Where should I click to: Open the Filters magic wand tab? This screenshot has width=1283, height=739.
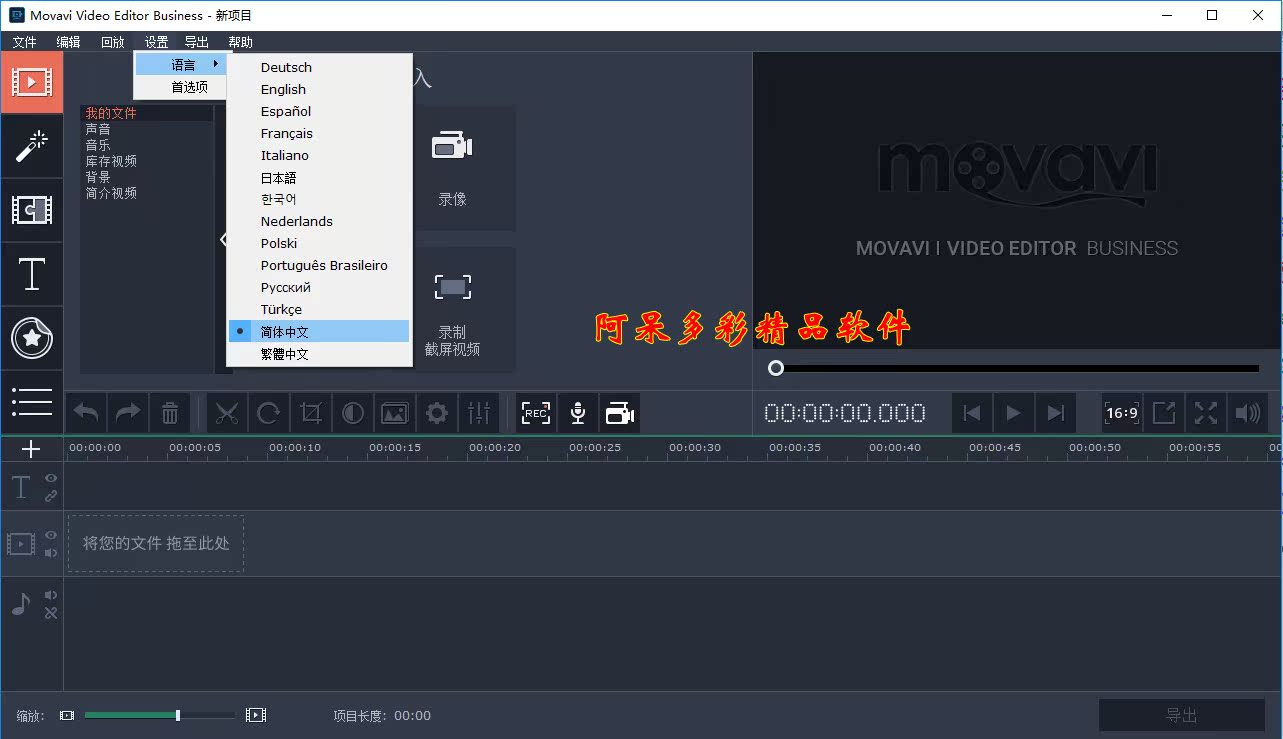31,146
